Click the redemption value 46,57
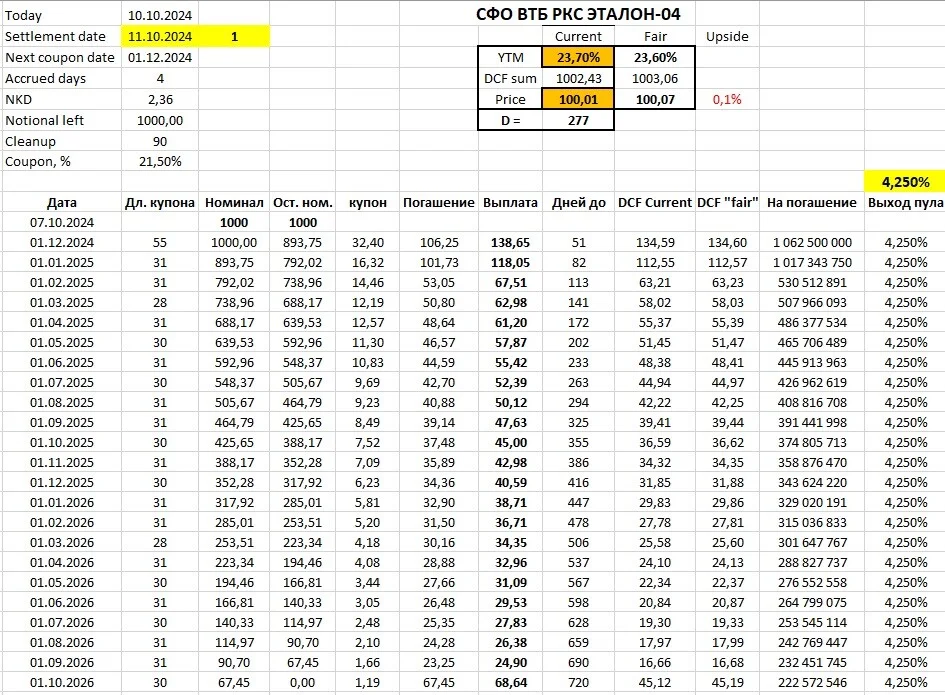945x695 pixels. click(439, 342)
